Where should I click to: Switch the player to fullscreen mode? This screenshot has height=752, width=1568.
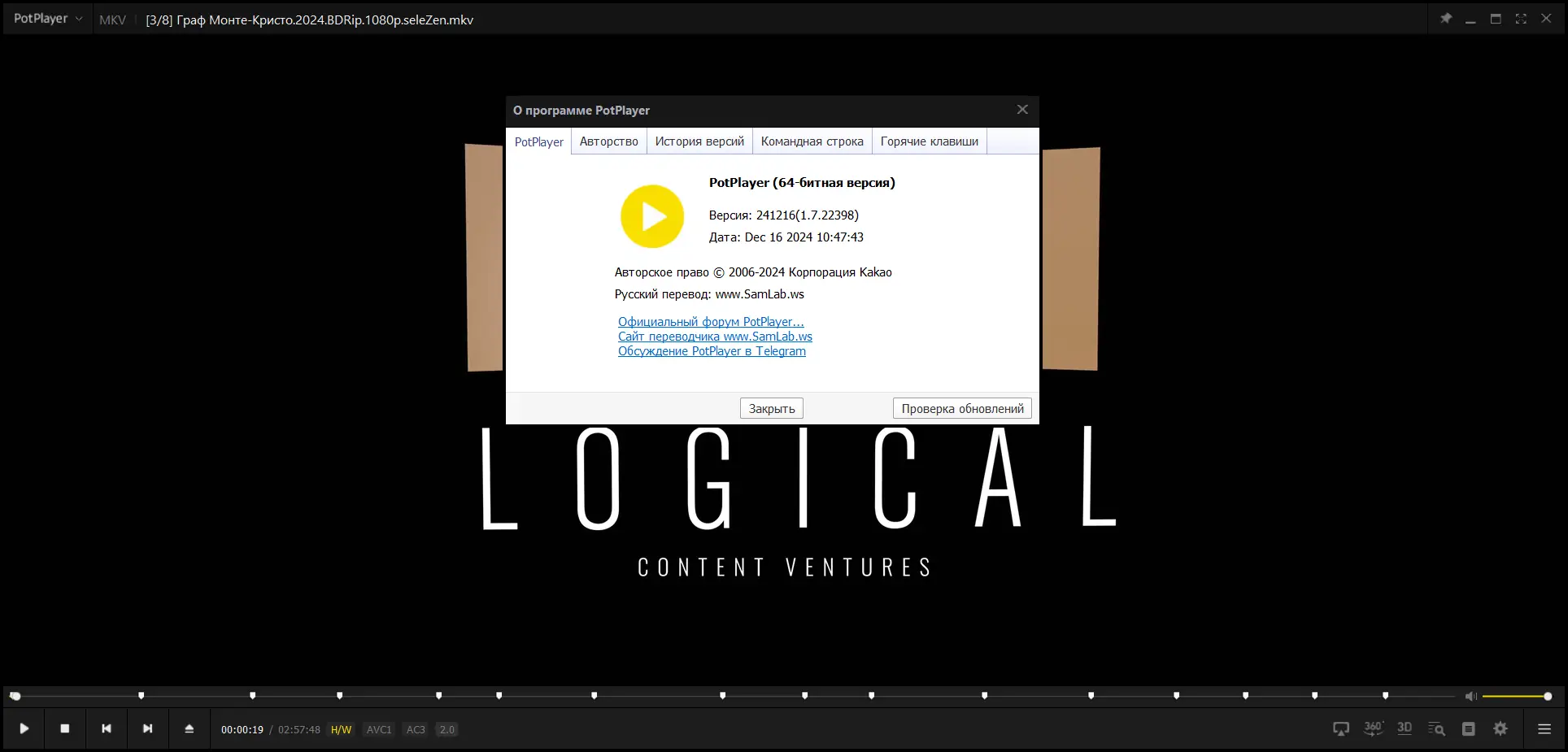click(1521, 19)
